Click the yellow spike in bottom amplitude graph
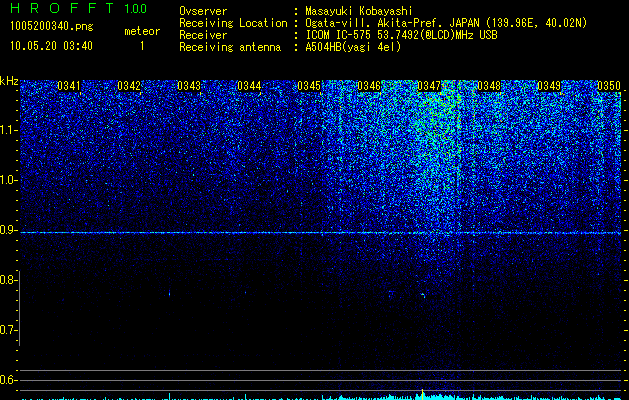629x400 pixels. pyautogui.click(x=422, y=394)
